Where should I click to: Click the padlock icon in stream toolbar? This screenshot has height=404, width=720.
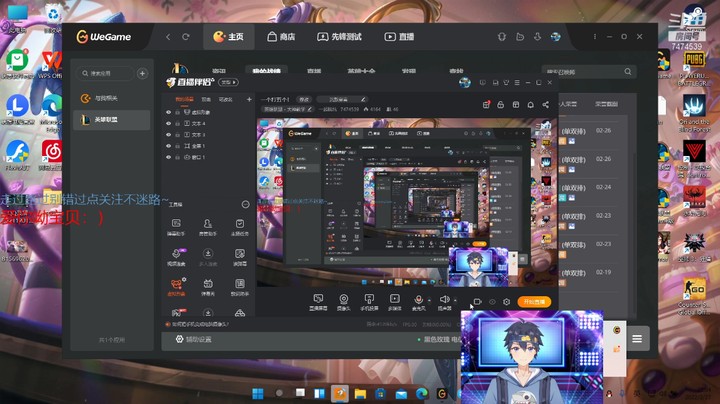click(x=501, y=105)
